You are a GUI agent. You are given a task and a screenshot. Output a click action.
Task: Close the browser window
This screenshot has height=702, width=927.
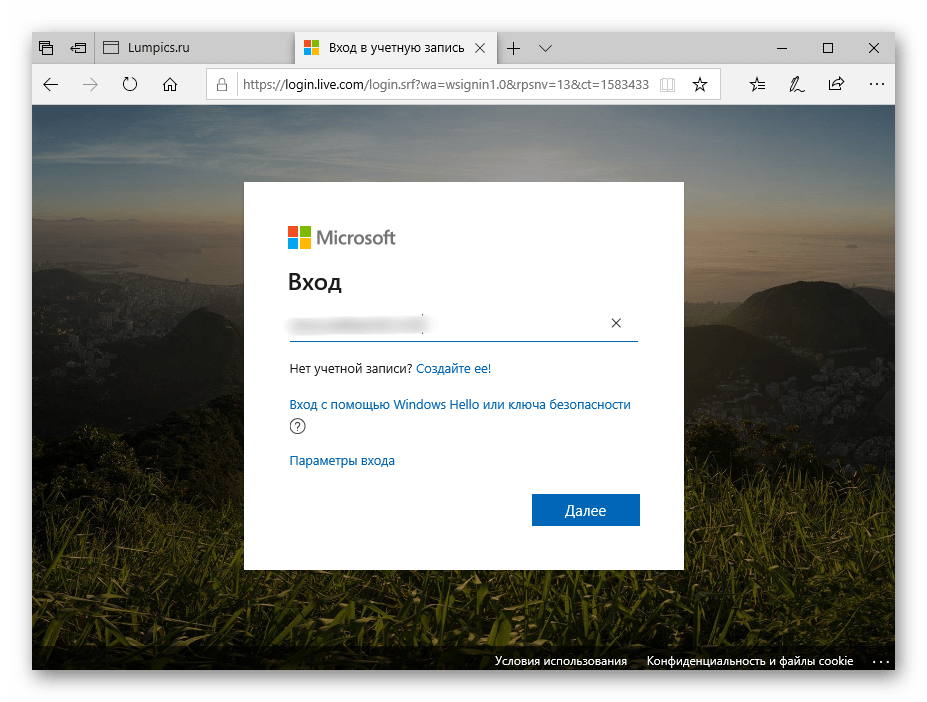coord(874,48)
